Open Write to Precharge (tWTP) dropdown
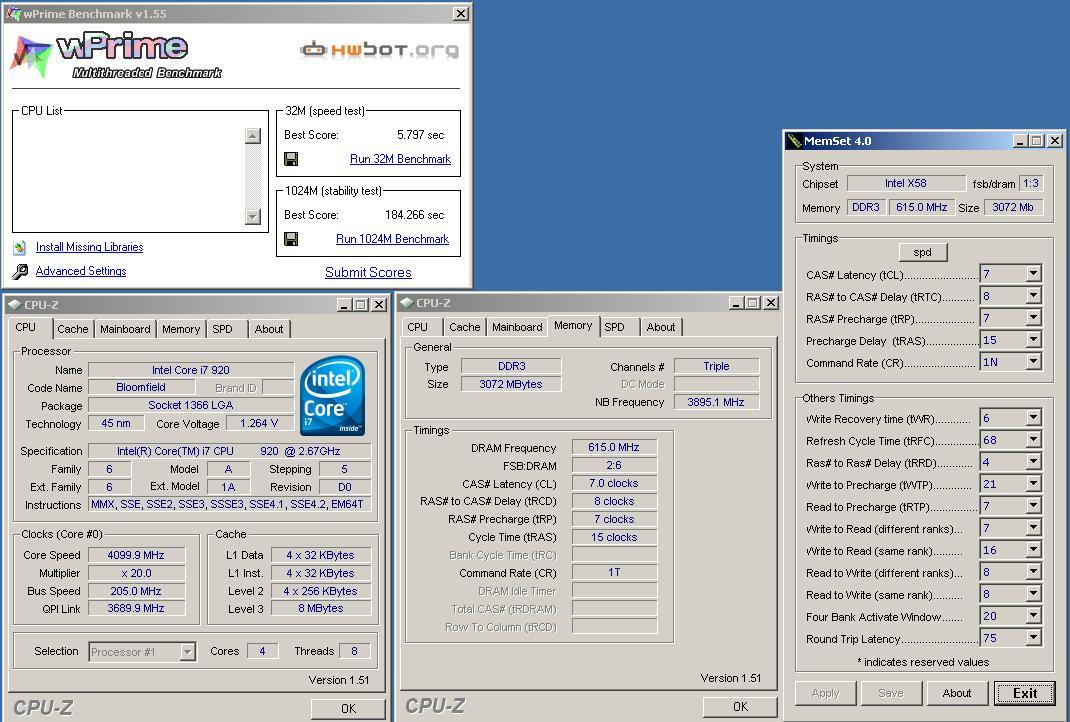Screen dimensions: 1070x722 point(1033,484)
